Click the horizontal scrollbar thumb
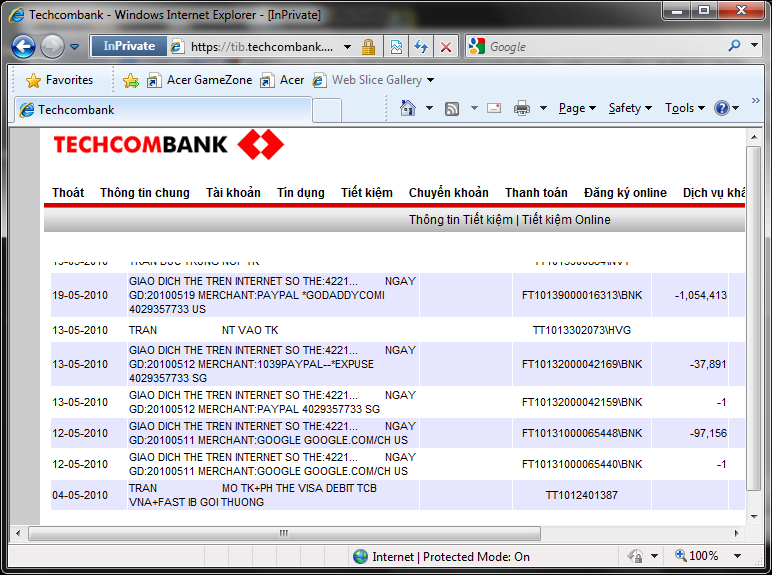This screenshot has width=777, height=580. click(284, 533)
